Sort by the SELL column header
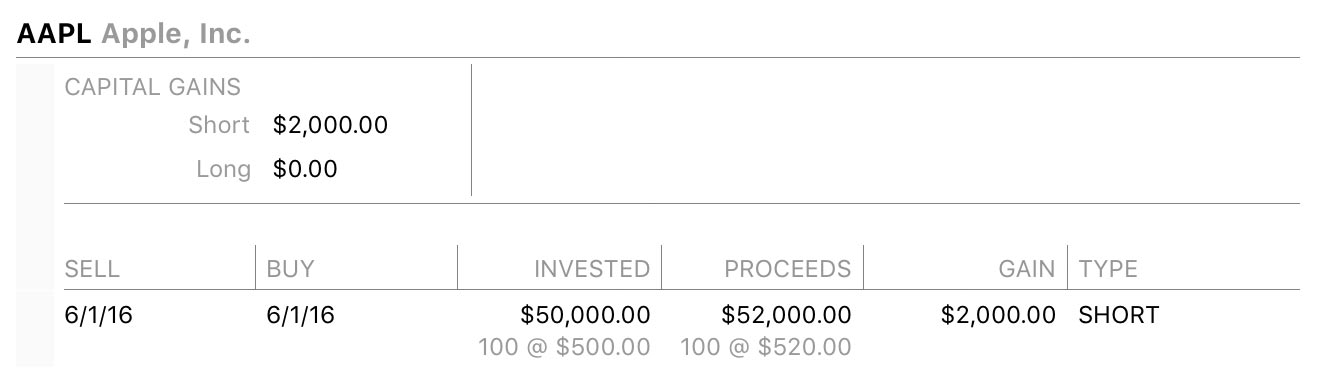1318x378 pixels. [92, 269]
